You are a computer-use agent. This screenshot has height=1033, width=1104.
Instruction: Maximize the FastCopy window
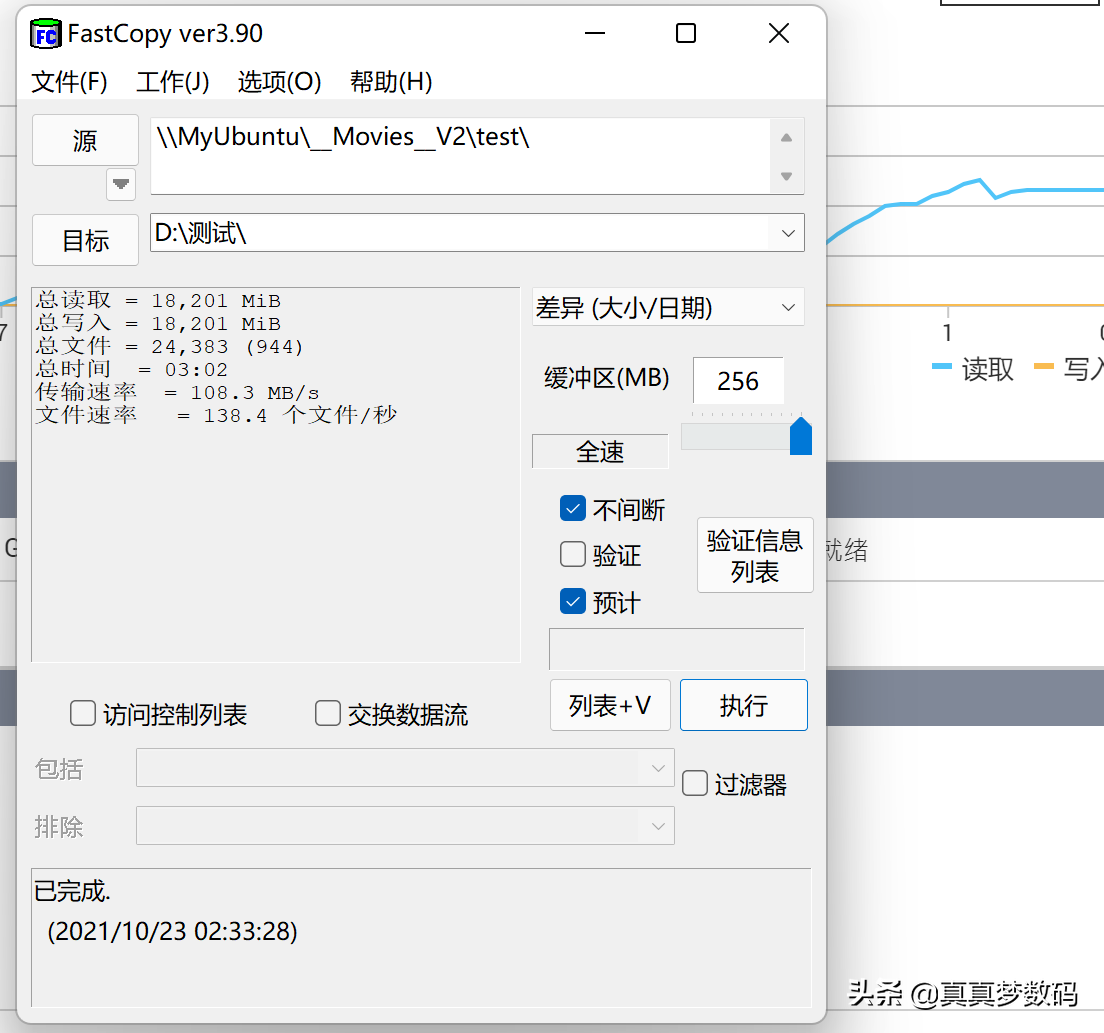click(x=686, y=34)
